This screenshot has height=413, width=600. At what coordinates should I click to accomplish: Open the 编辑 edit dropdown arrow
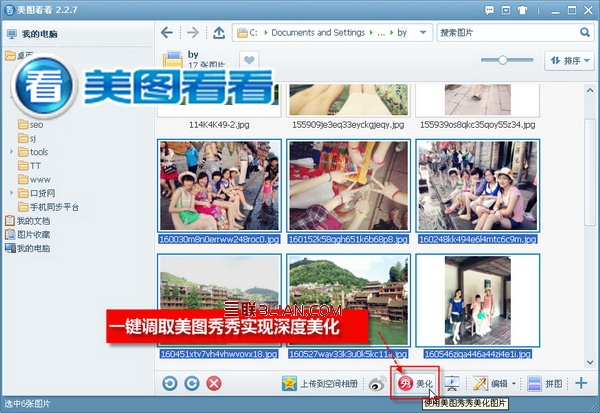(514, 384)
